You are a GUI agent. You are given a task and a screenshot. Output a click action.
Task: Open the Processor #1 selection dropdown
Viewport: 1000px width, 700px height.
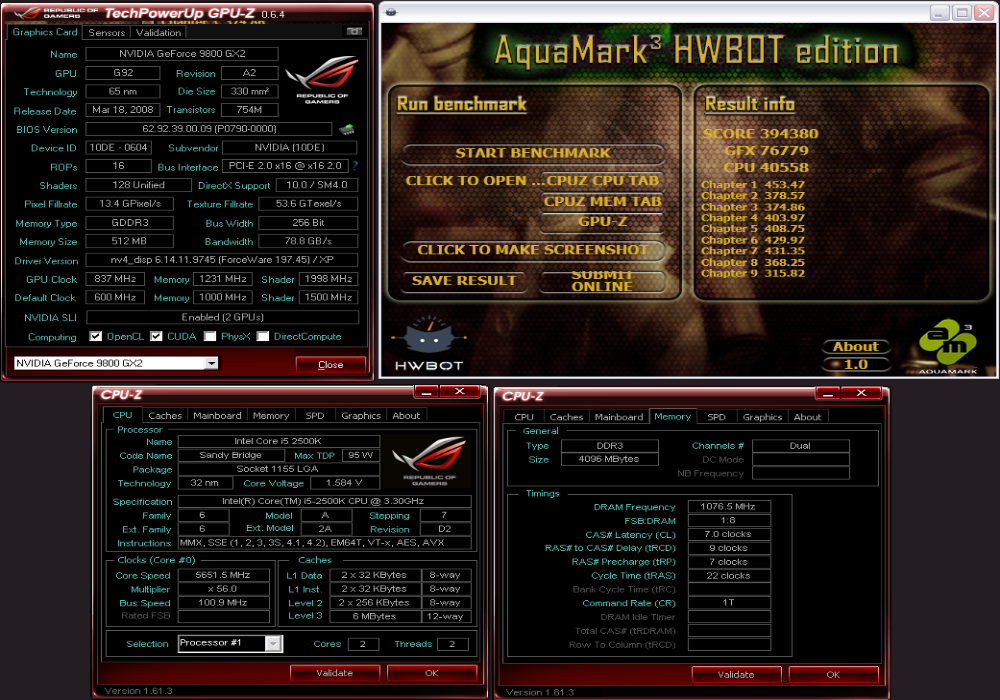273,643
